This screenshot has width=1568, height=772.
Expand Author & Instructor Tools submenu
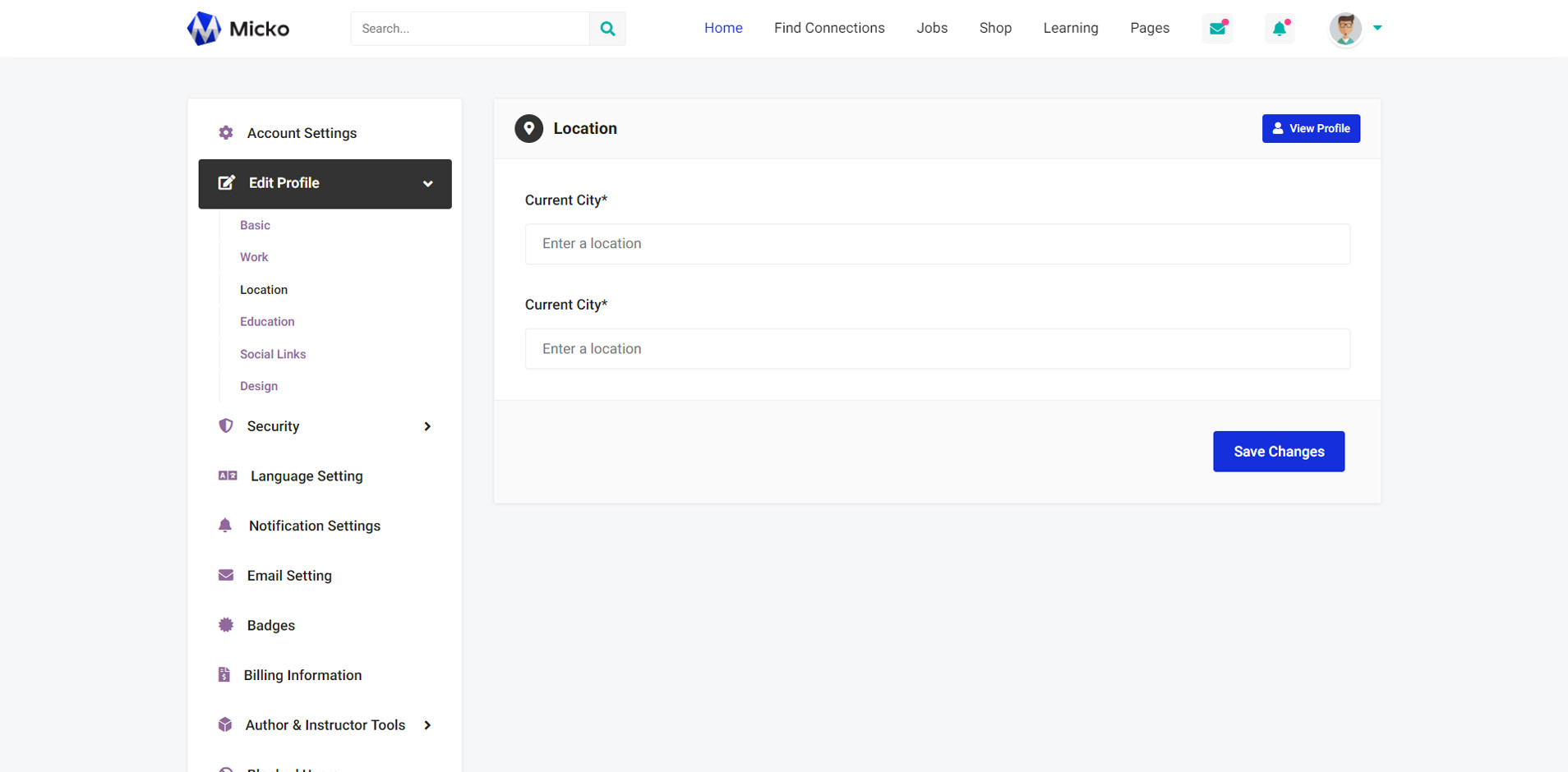427,725
